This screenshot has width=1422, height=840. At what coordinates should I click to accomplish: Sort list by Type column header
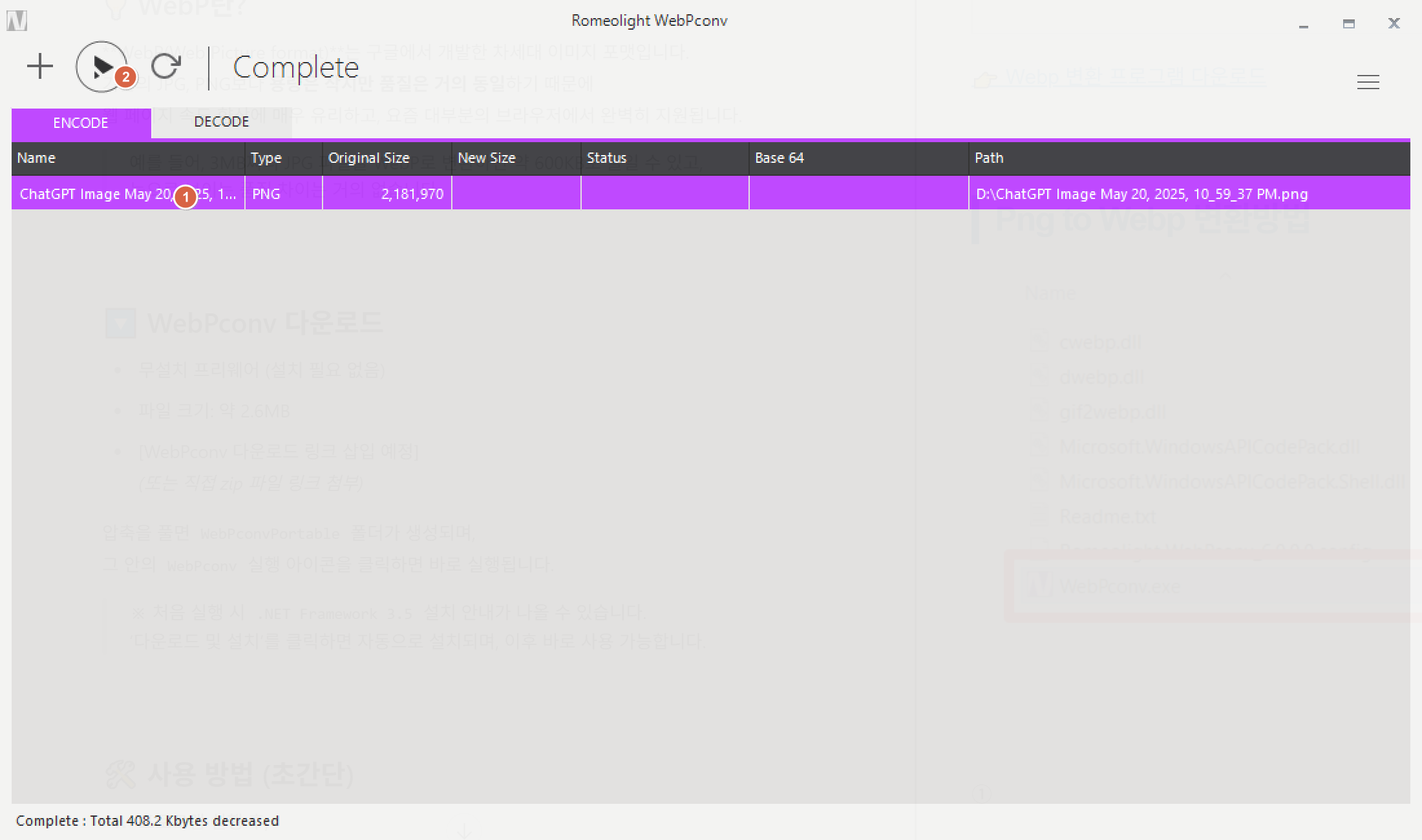266,158
